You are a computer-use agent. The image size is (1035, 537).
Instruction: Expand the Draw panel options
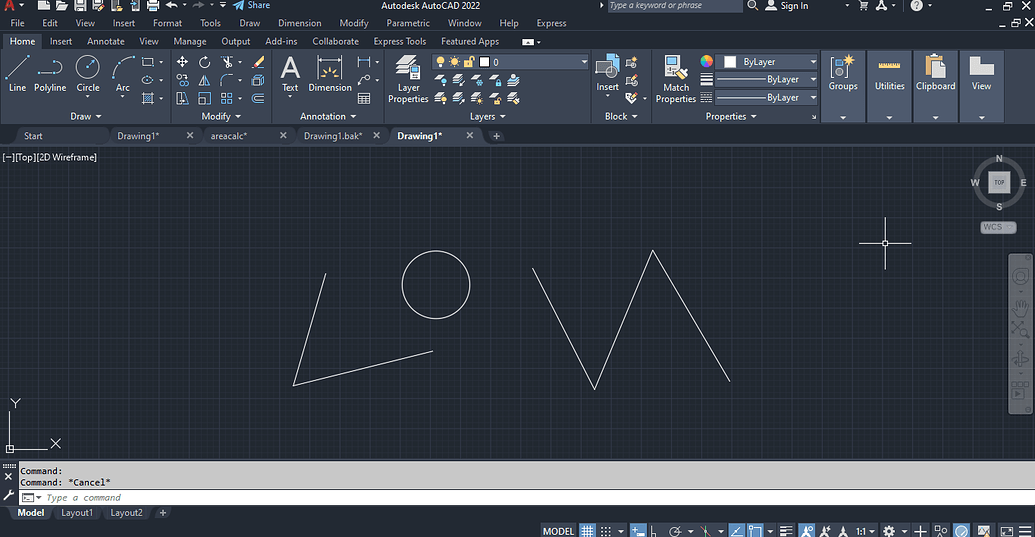coord(87,116)
